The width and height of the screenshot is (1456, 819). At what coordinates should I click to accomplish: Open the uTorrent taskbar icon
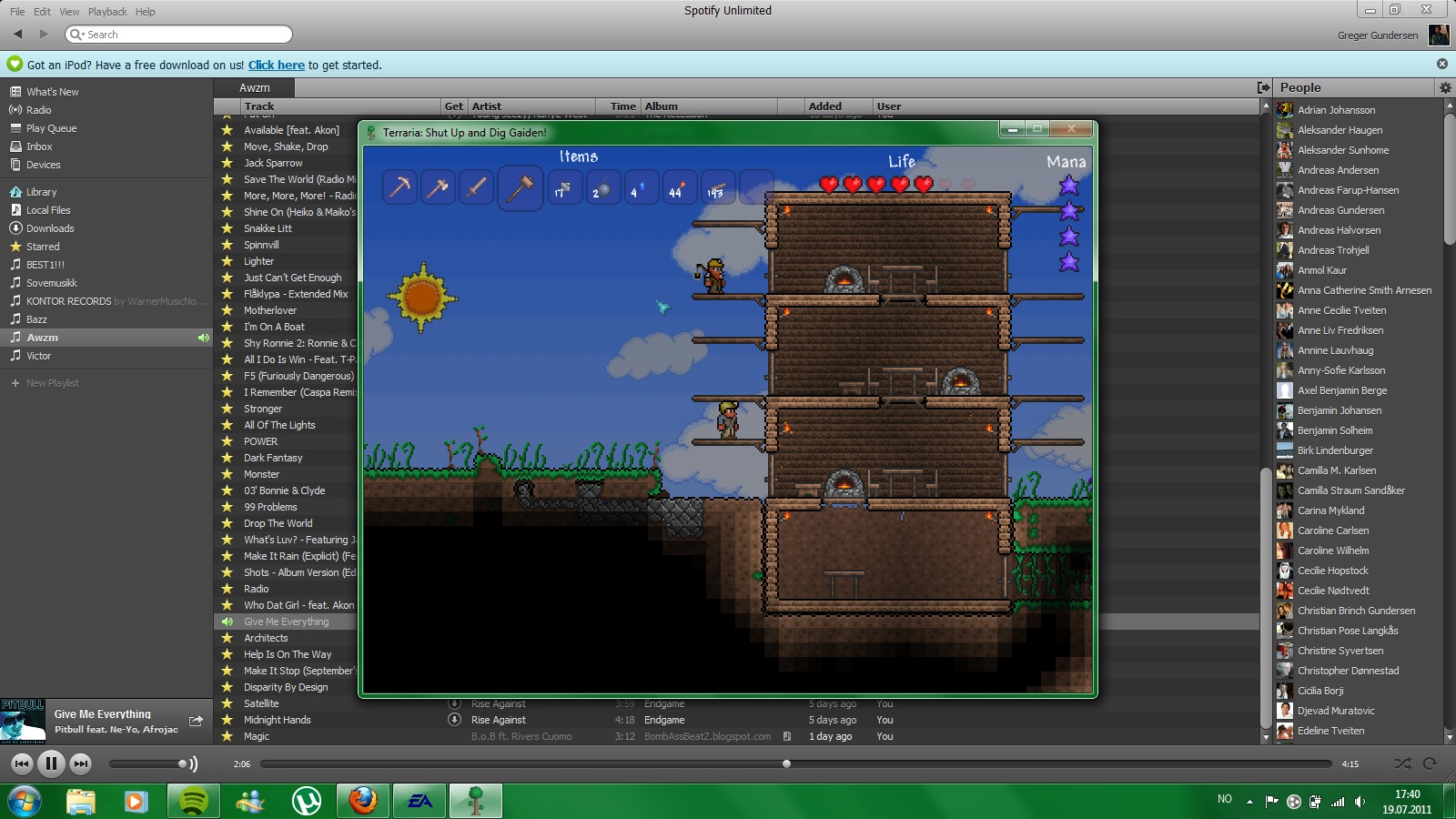tap(306, 801)
